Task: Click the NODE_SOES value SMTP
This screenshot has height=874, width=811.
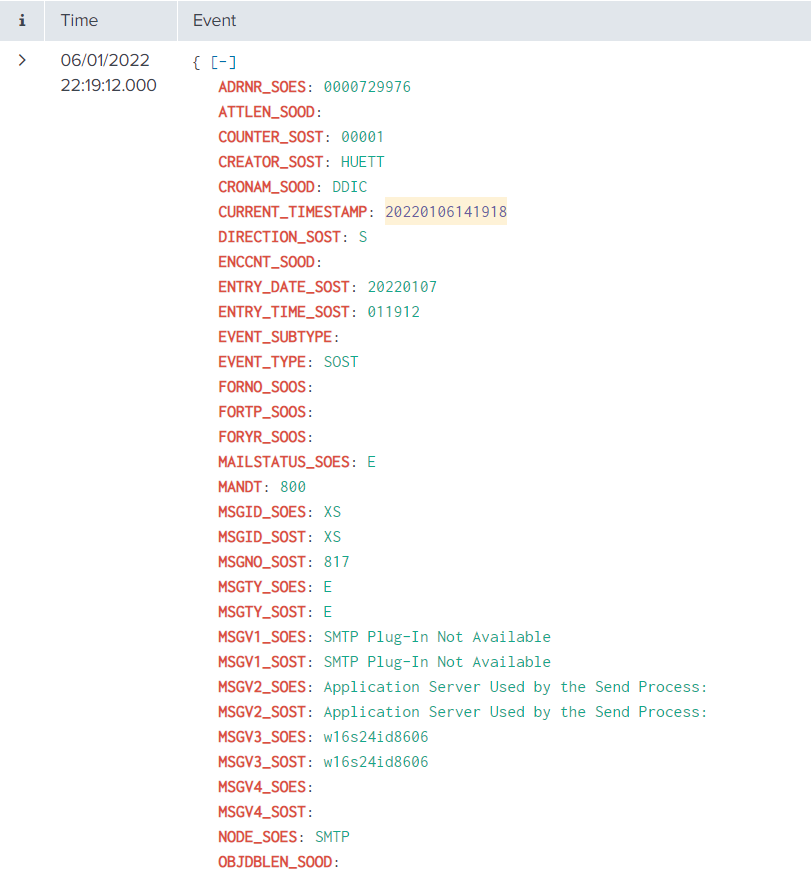Action: click(332, 836)
